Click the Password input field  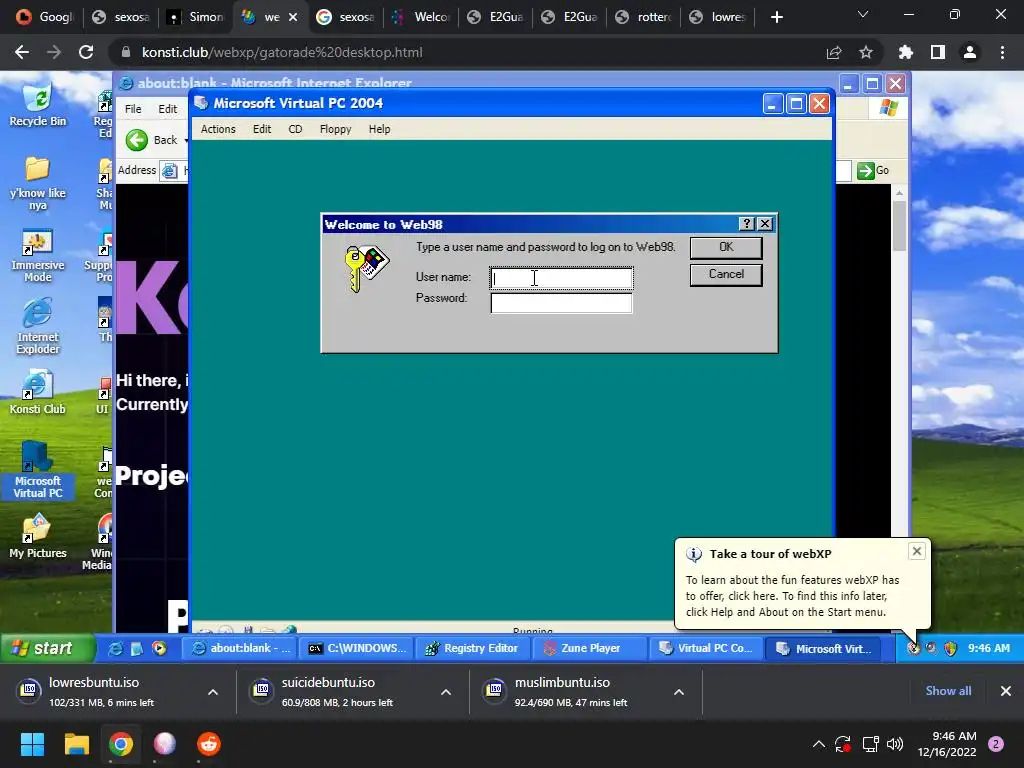point(562,303)
